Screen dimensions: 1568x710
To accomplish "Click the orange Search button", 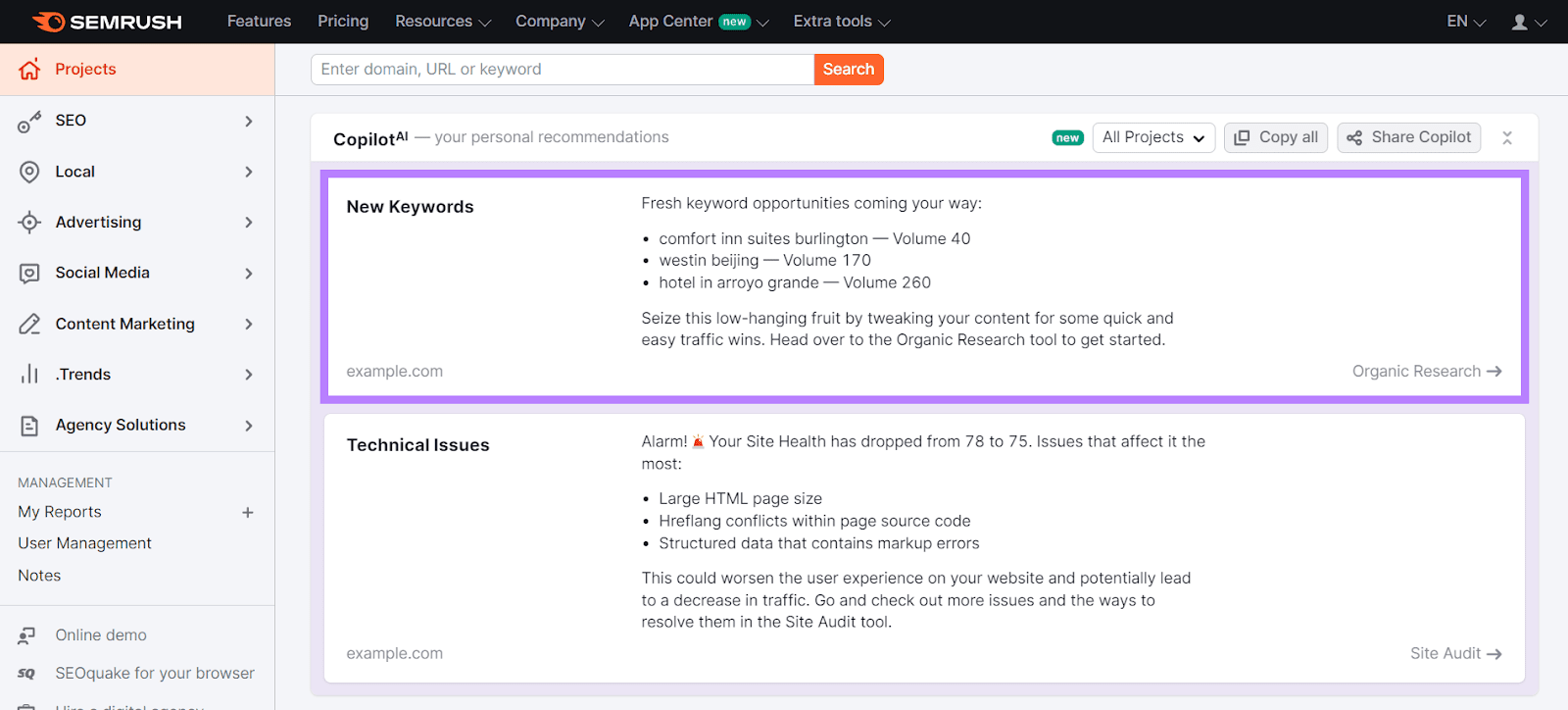I will point(849,70).
